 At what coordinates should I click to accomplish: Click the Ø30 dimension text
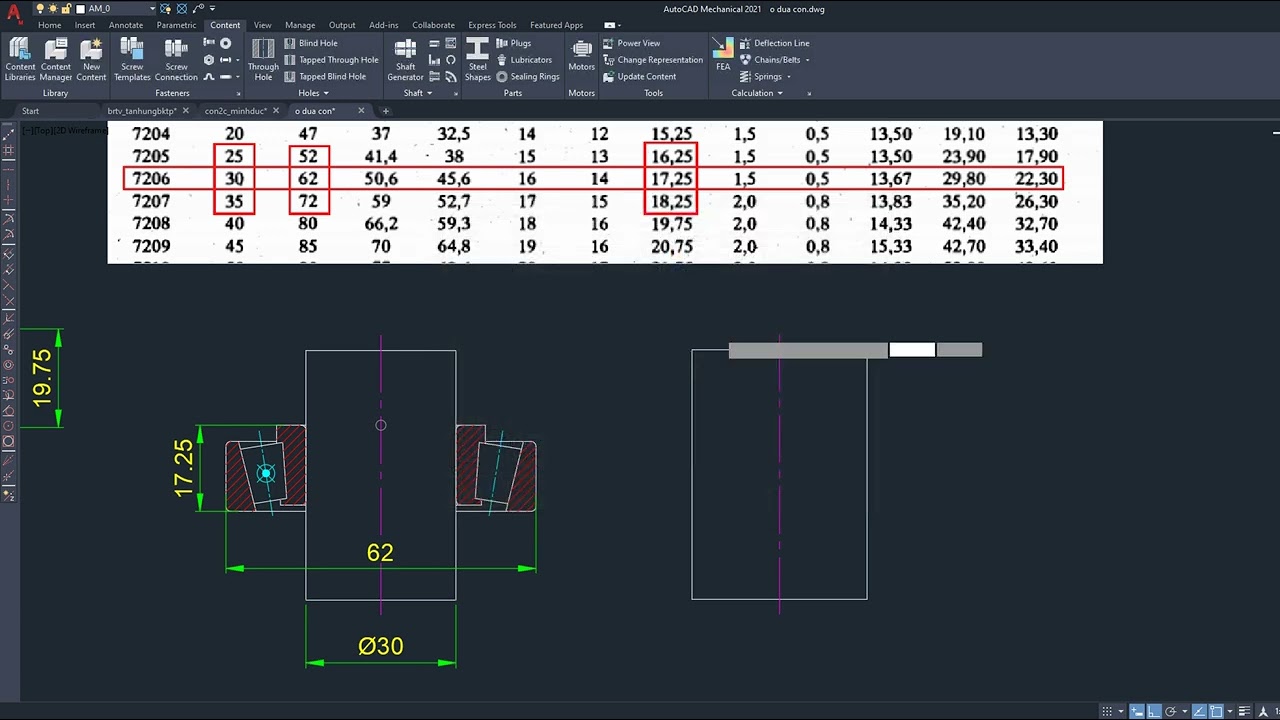tap(380, 646)
